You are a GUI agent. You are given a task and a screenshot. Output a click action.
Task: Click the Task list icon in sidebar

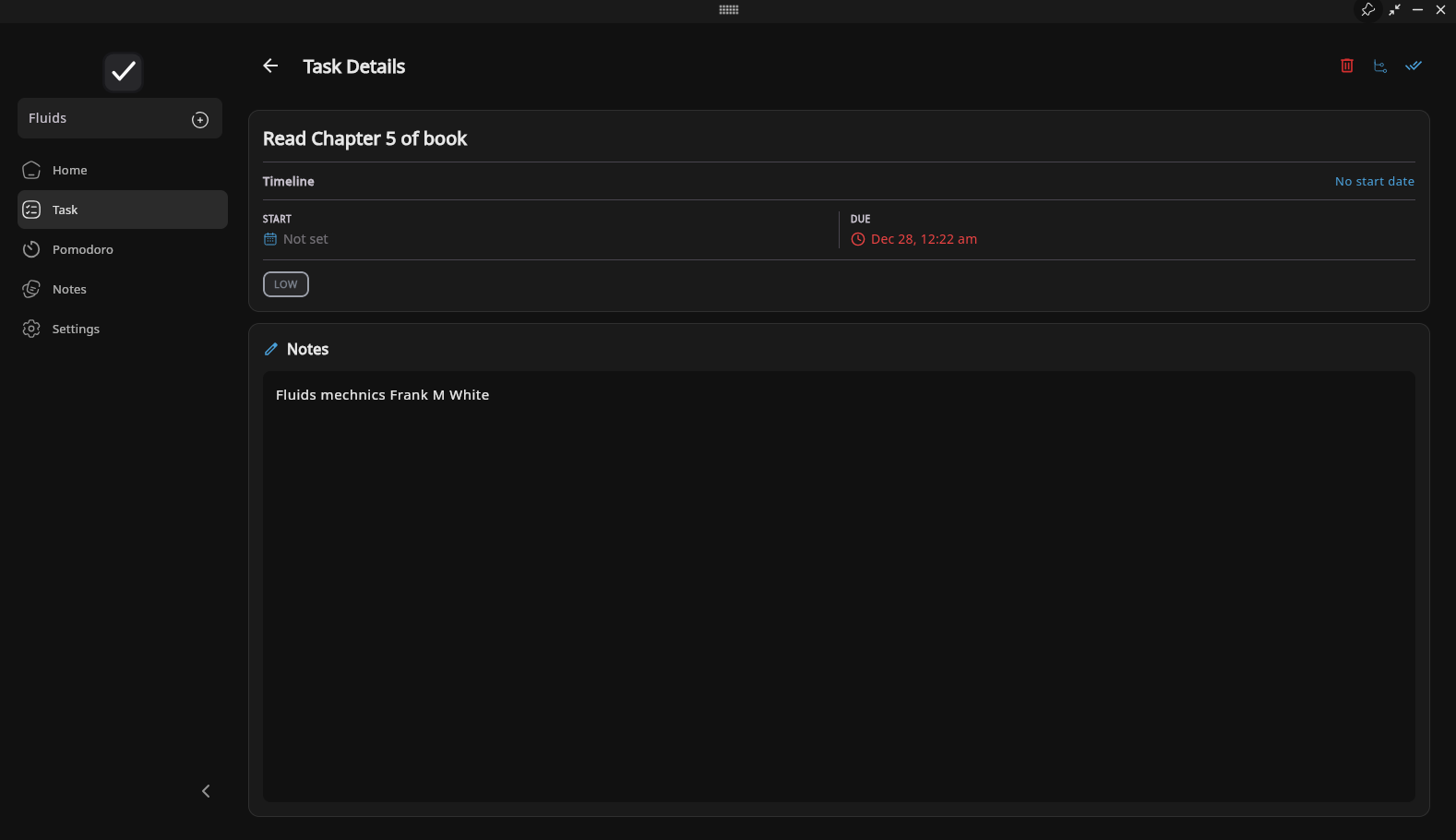pos(31,210)
